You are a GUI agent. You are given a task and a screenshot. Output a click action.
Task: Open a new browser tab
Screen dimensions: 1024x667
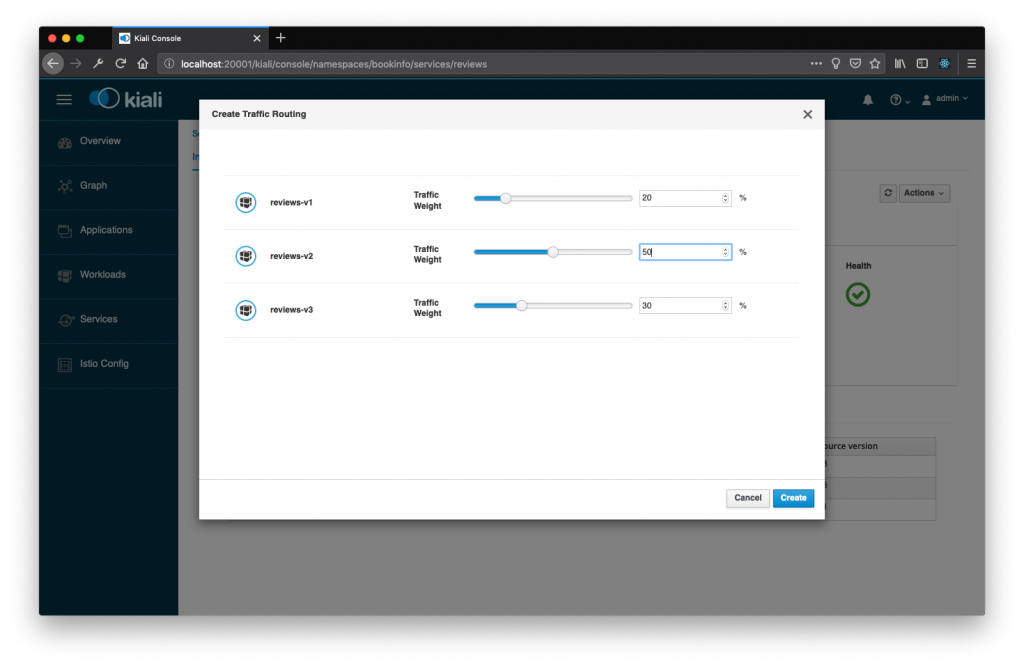(x=281, y=37)
